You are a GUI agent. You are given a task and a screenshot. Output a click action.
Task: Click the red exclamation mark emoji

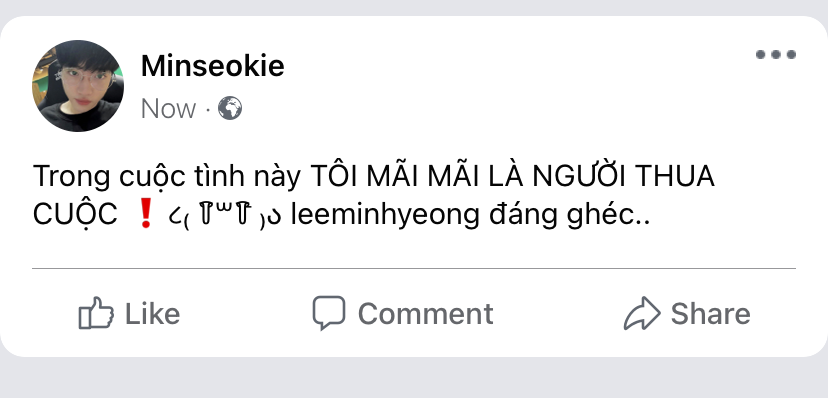[x=145, y=215]
